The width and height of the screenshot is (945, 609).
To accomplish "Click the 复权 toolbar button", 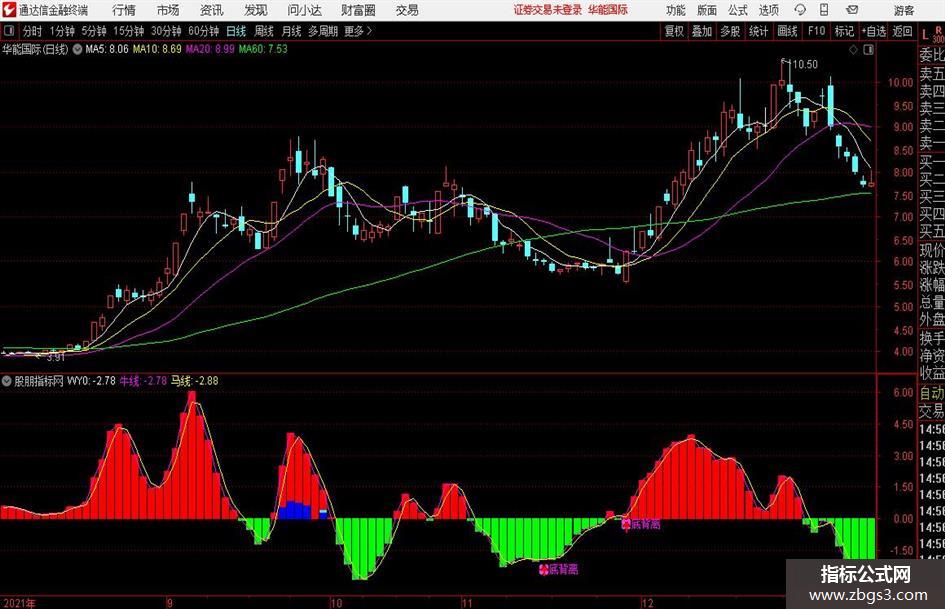I will 674,31.
